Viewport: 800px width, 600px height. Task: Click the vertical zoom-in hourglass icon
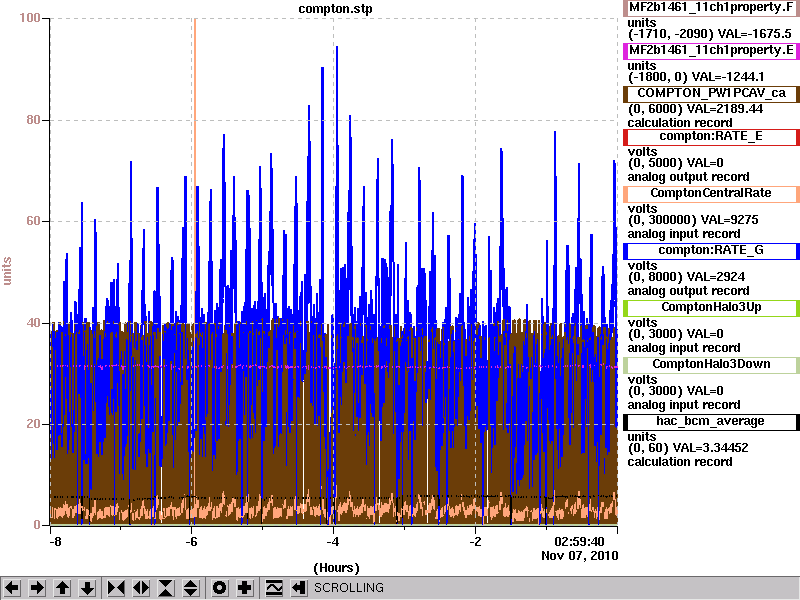166,588
